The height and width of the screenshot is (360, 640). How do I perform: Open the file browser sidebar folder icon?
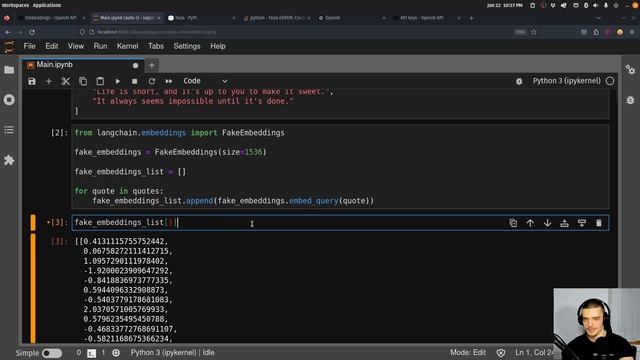click(x=9, y=70)
